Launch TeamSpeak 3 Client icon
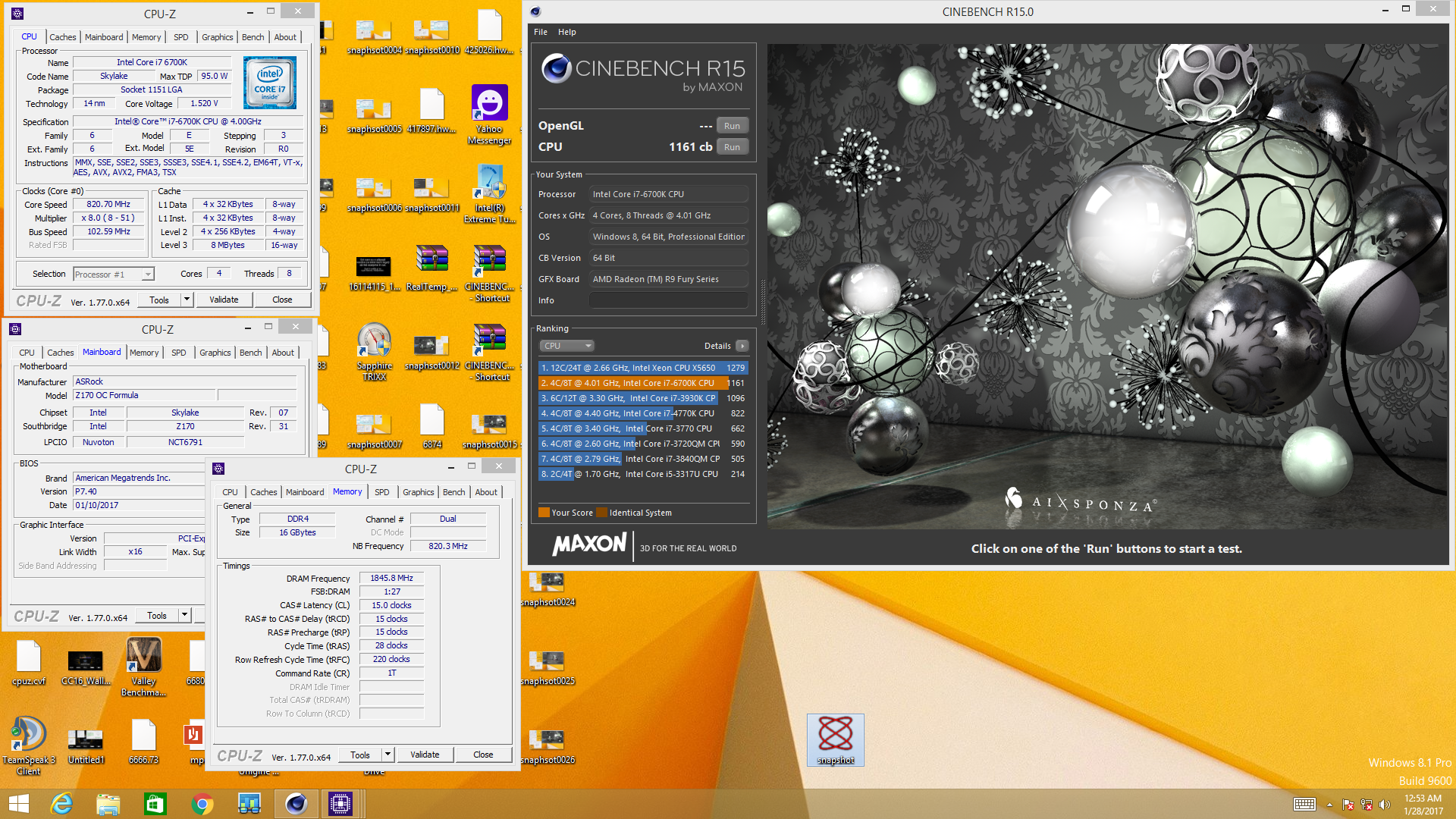 pyautogui.click(x=29, y=745)
